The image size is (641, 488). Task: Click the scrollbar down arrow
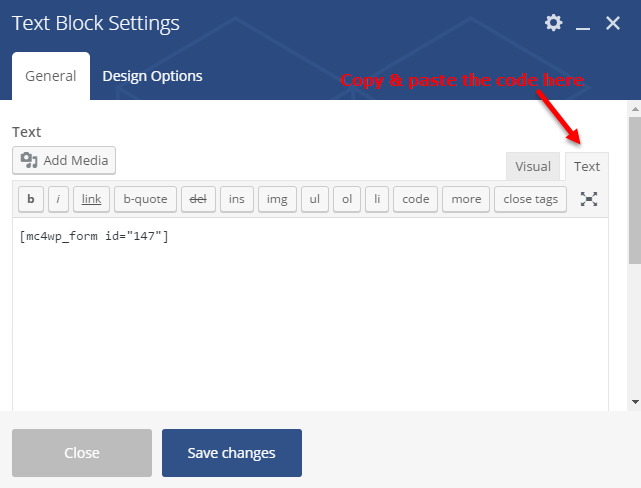(635, 402)
